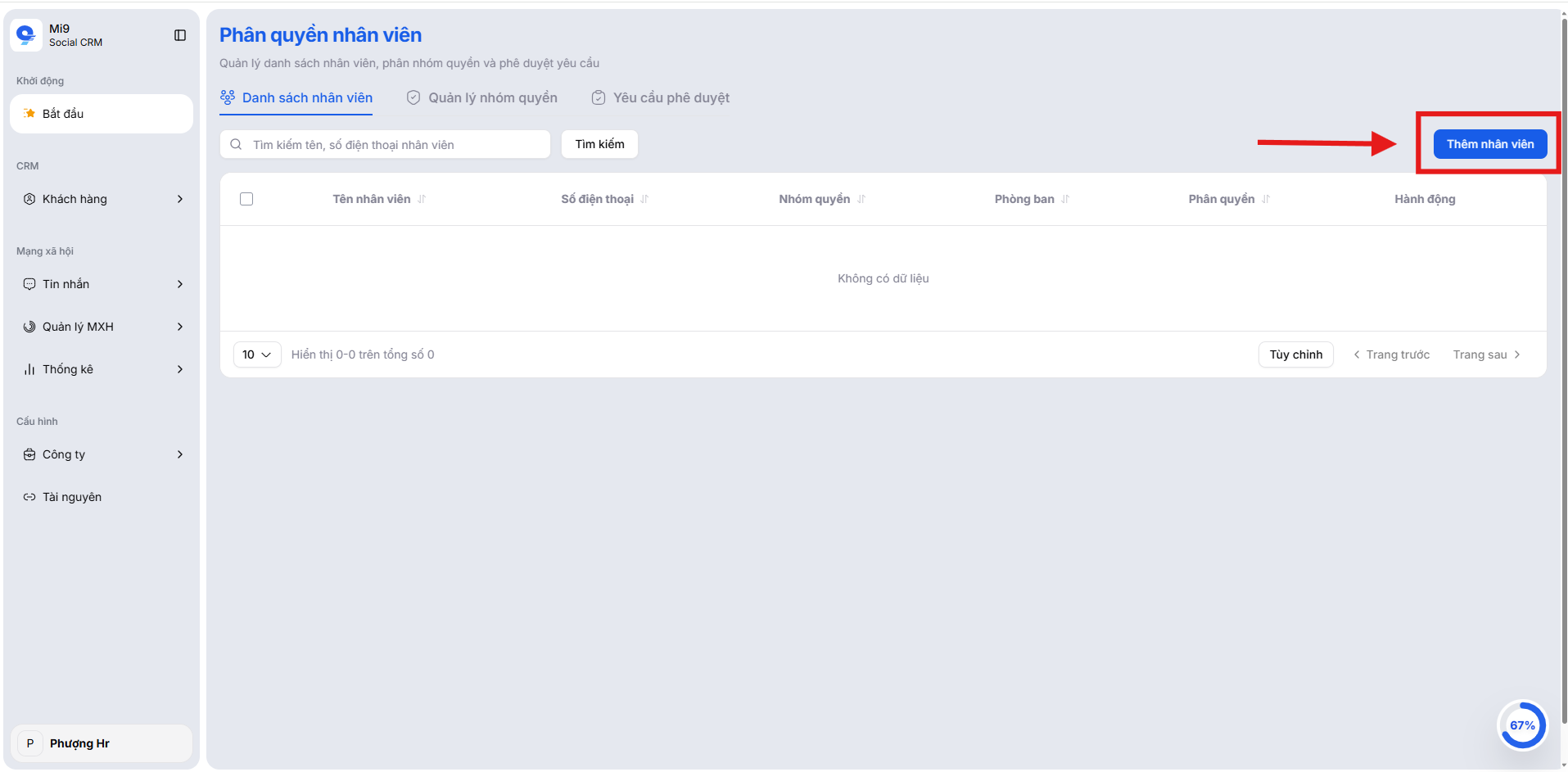Viewport: 1568px width, 772px height.
Task: Tick the select-all checkbox in the table header
Action: click(246, 199)
